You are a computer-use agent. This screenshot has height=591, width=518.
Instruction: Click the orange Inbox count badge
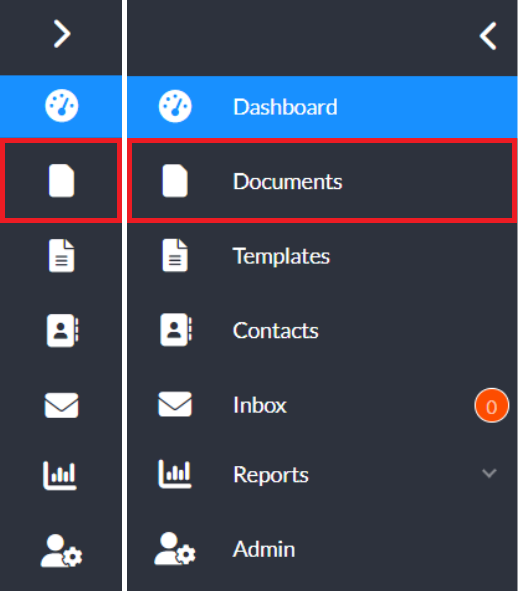[x=492, y=406]
